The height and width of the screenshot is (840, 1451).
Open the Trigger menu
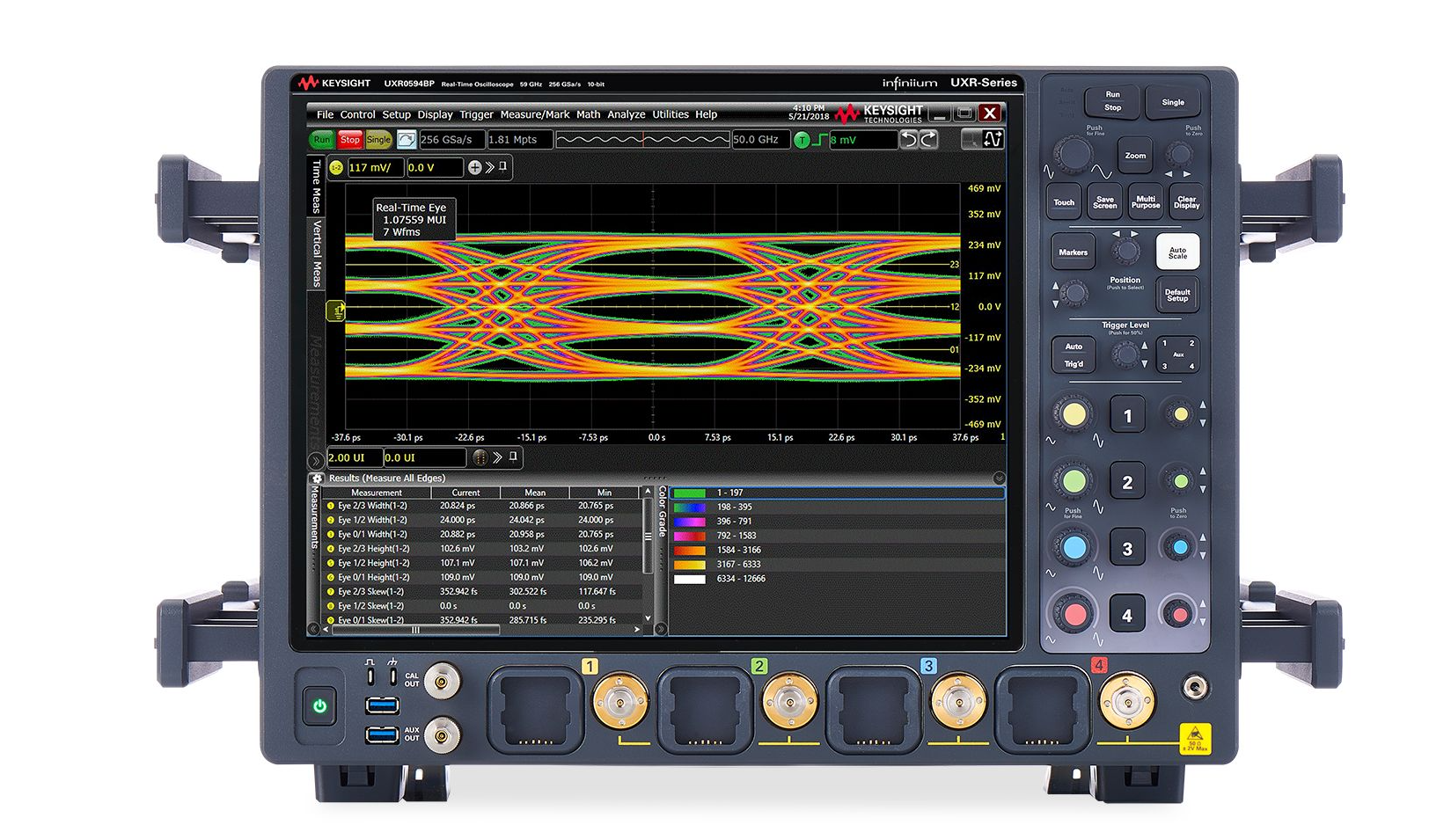pyautogui.click(x=476, y=114)
